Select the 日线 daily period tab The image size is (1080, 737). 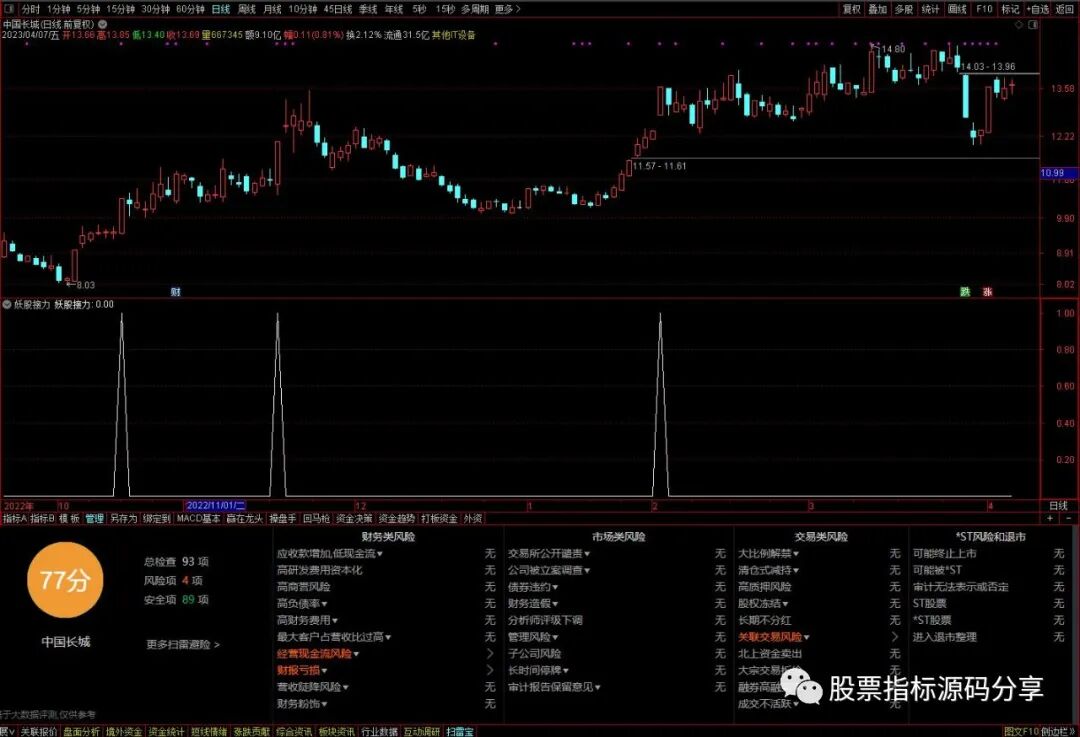[220, 9]
